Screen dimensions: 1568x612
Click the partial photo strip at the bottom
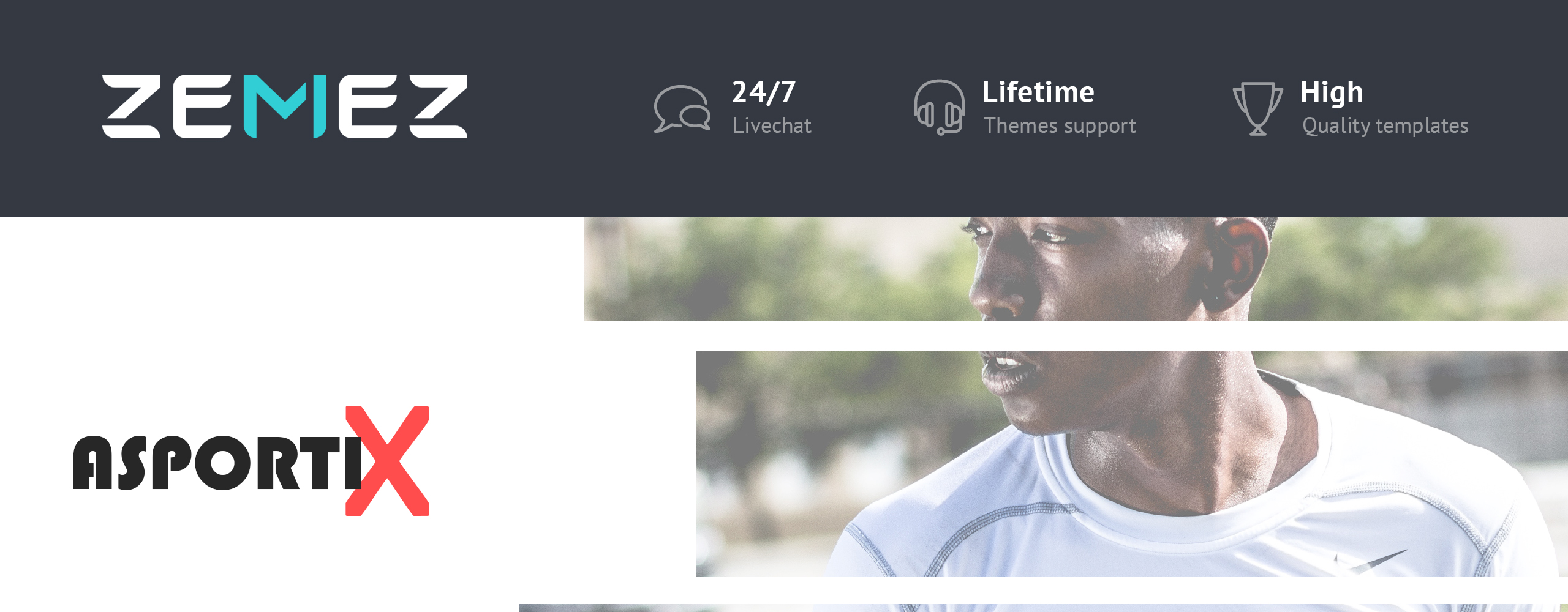1044,608
